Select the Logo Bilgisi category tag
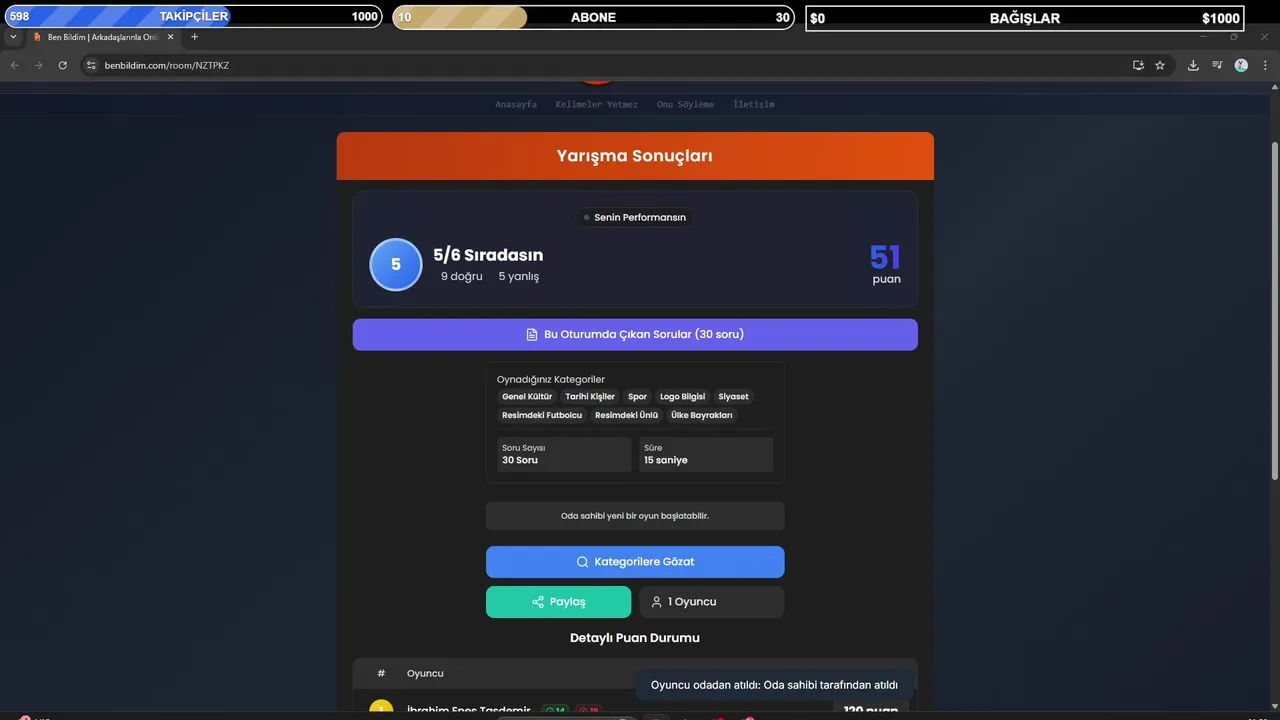This screenshot has height=720, width=1280. (683, 397)
